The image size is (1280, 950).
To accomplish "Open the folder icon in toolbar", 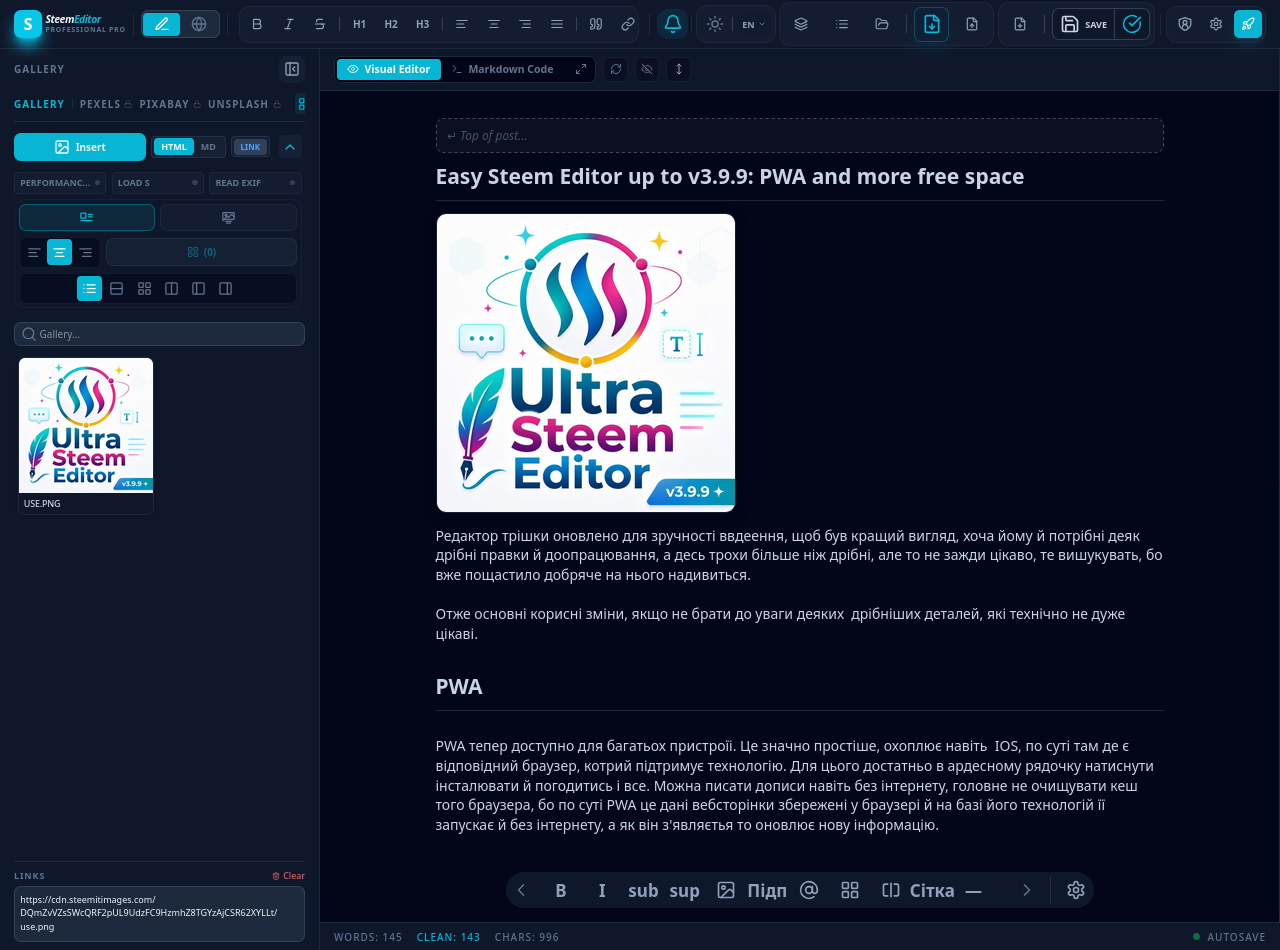I will [882, 24].
